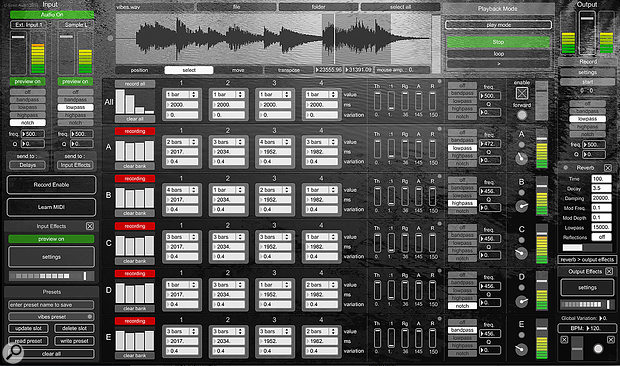The width and height of the screenshot is (620, 366).
Task: Click the bank A level bars display
Action: tap(135, 151)
